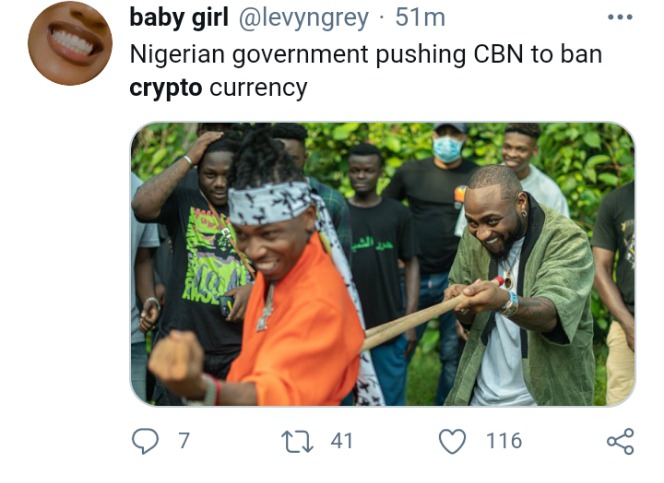Click the retweet count 41

click(x=341, y=441)
